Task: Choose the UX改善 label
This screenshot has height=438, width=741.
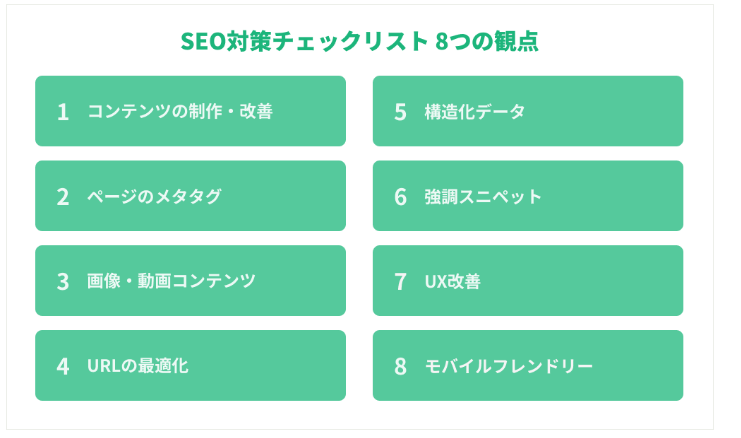Action: pos(452,281)
